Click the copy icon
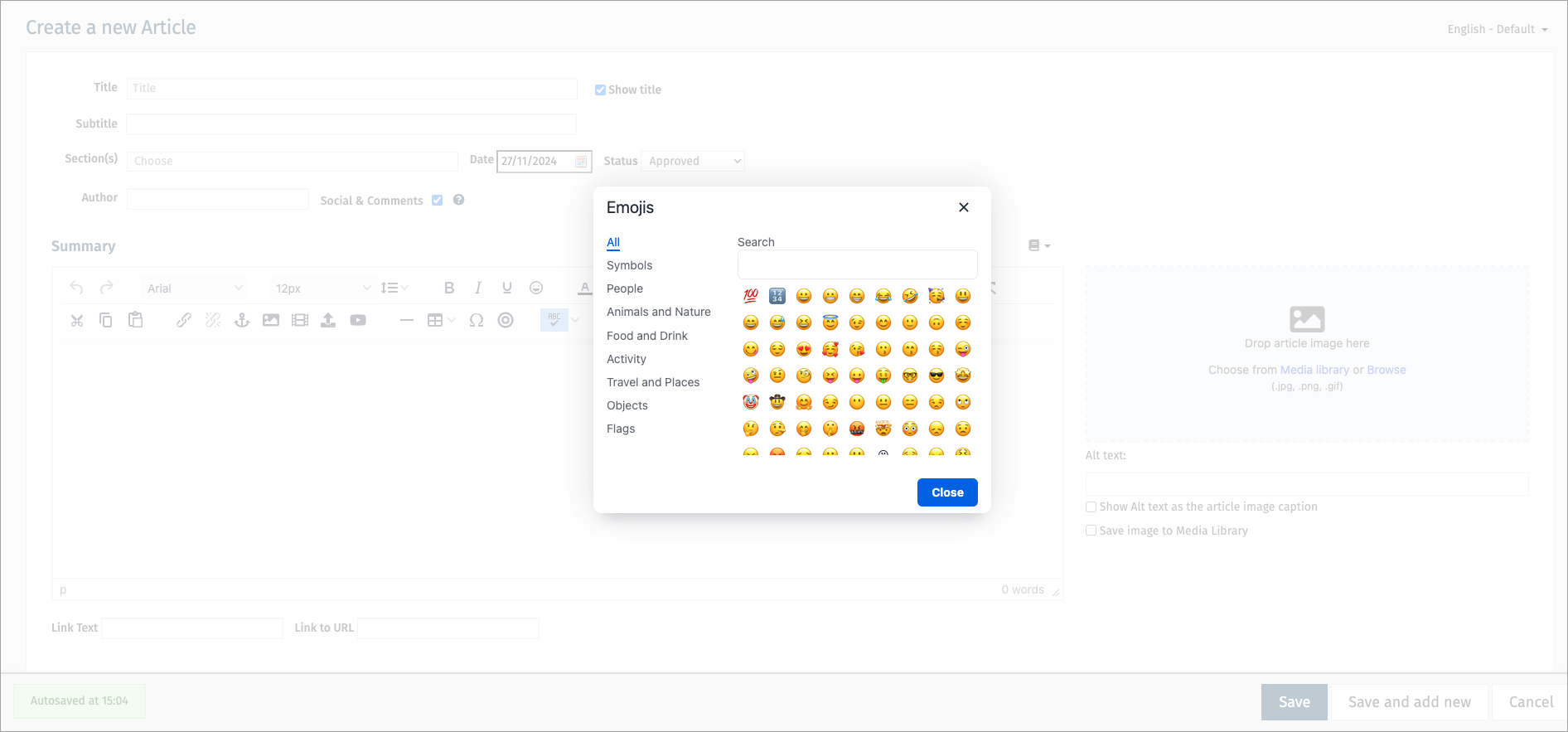This screenshot has height=732, width=1568. coord(106,320)
